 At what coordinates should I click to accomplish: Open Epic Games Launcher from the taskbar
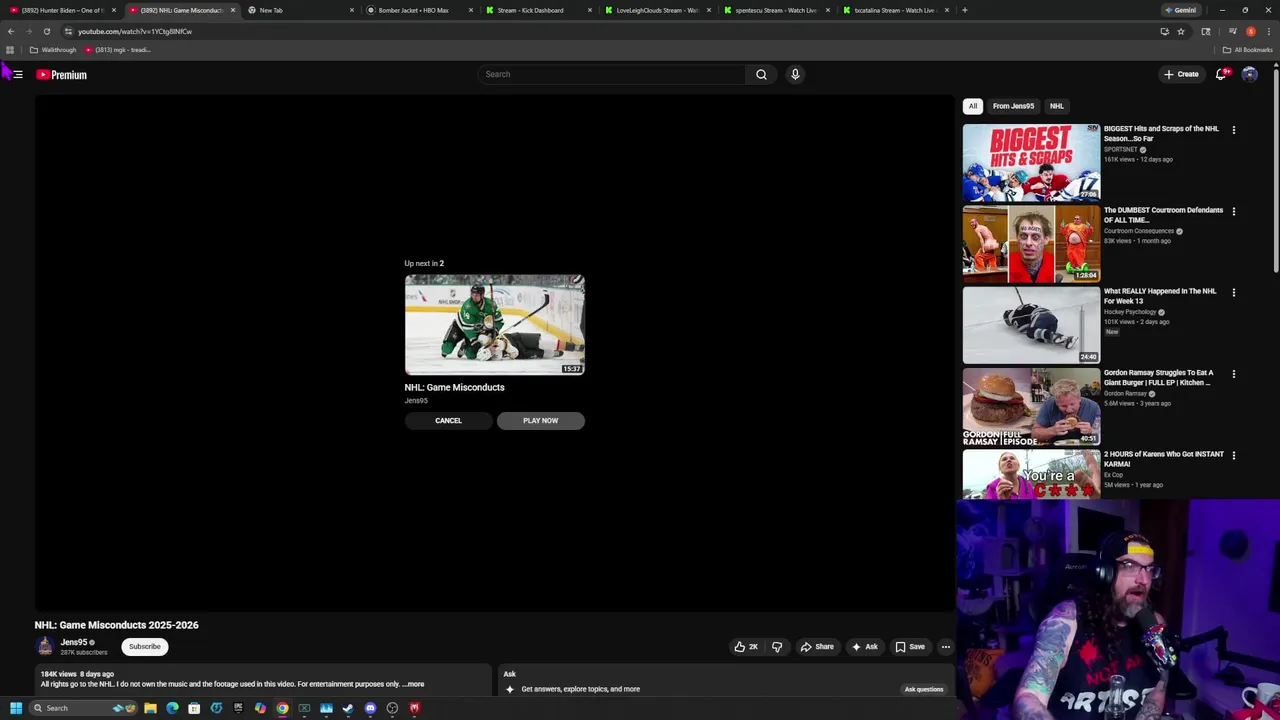(238, 708)
